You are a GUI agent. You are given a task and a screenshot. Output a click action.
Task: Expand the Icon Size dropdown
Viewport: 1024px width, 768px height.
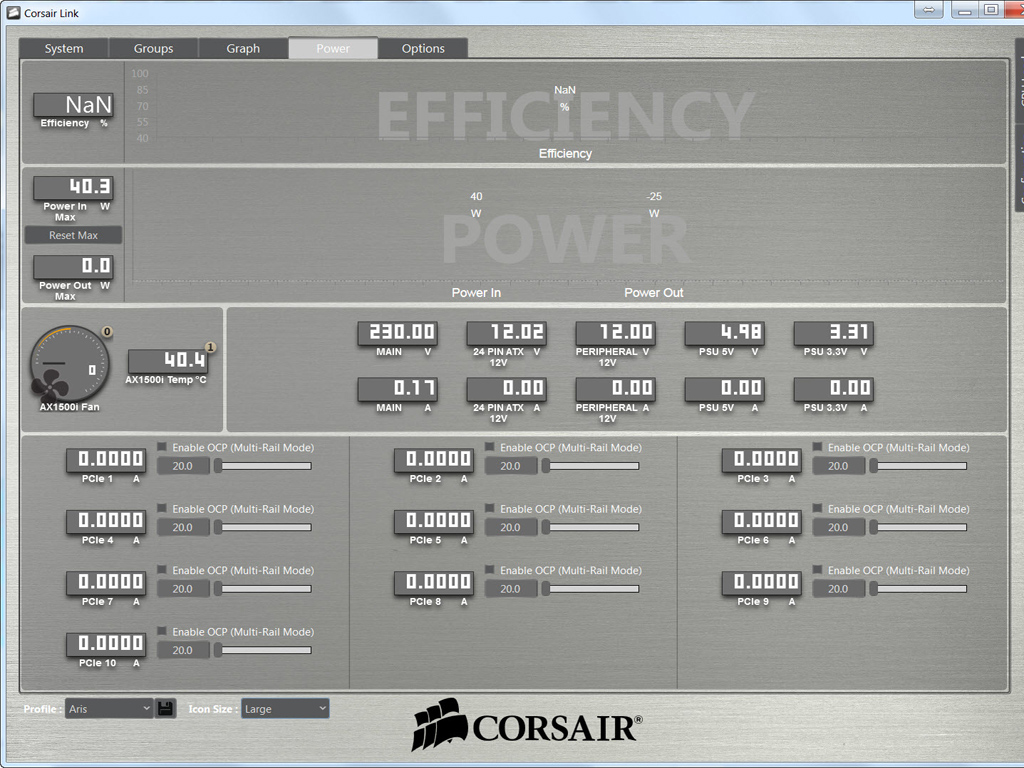pyautogui.click(x=285, y=709)
